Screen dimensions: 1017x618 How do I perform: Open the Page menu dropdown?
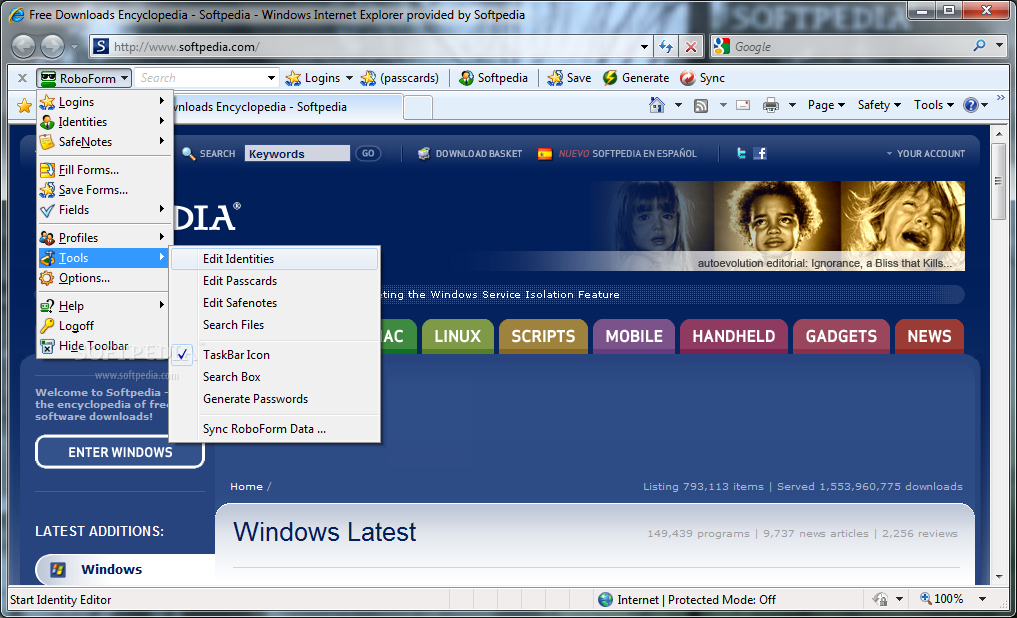point(826,105)
